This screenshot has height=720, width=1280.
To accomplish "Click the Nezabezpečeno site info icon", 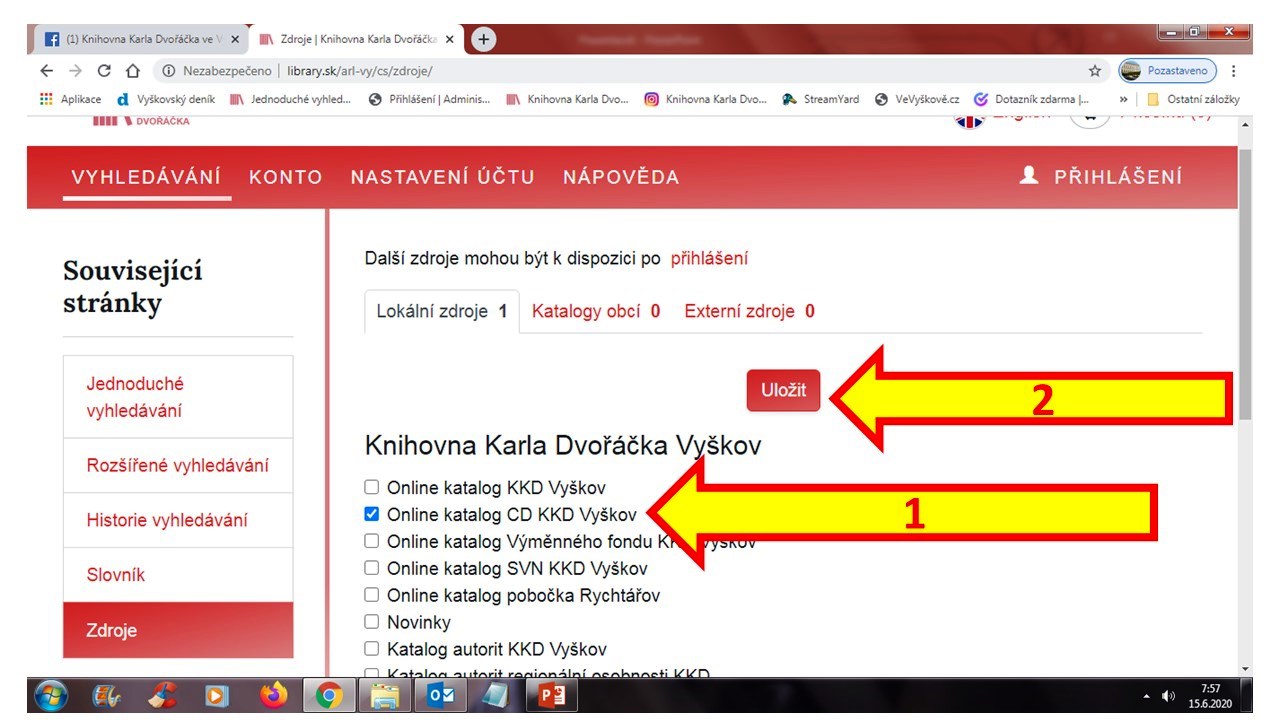I will click(168, 71).
